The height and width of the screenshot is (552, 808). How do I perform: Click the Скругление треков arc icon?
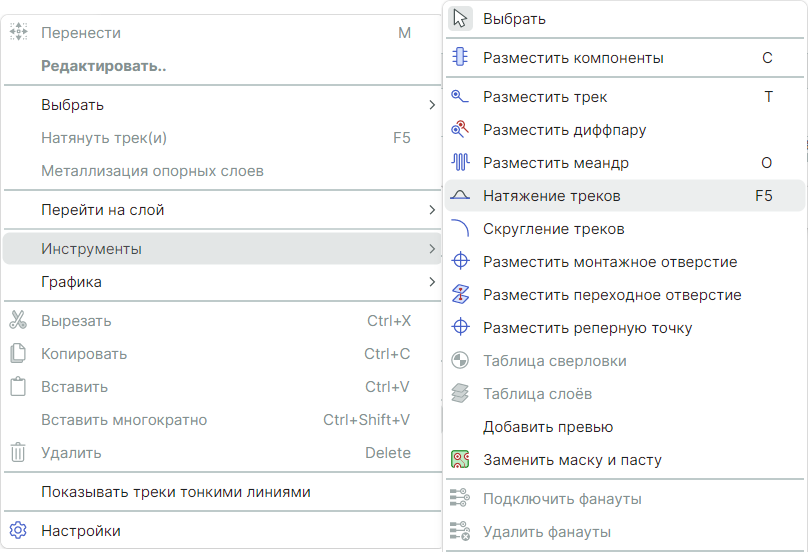click(460, 229)
